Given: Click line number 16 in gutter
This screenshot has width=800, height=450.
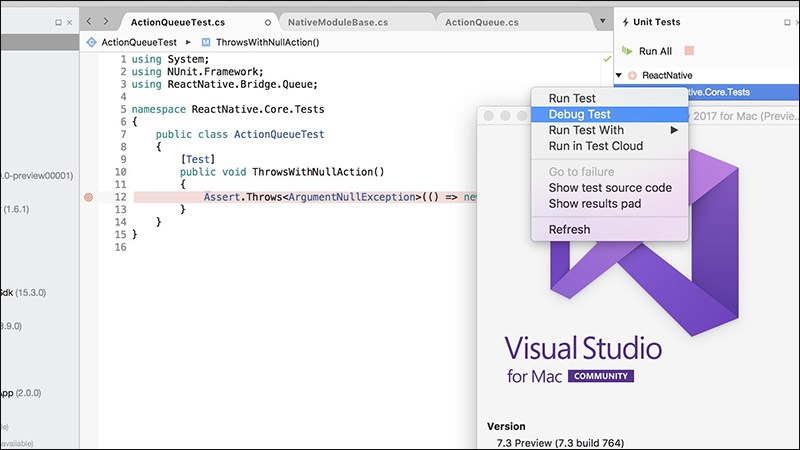Looking at the screenshot, I should coord(120,247).
